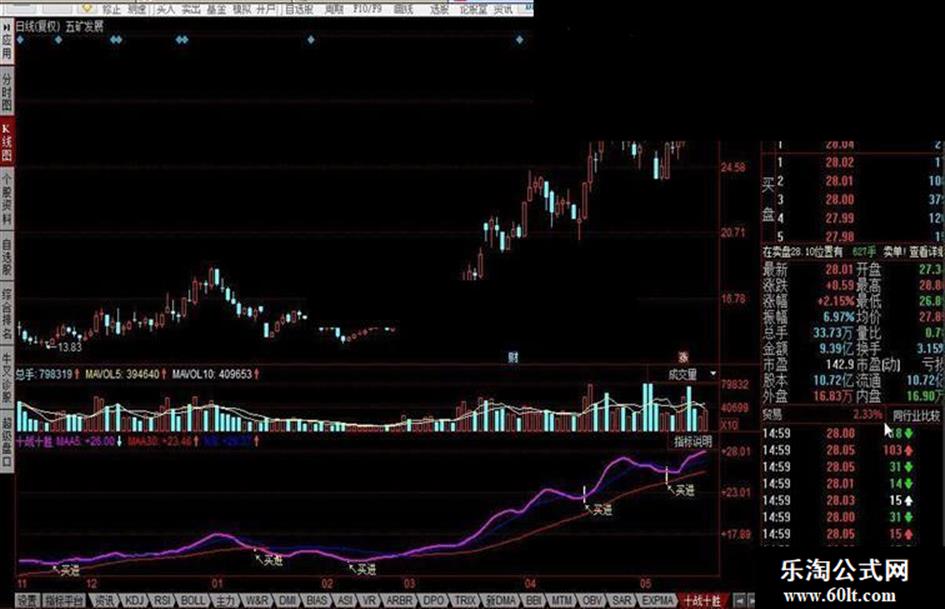This screenshot has width=945, height=609.
Task: Select the BOLL indicator tab
Action: (x=193, y=601)
